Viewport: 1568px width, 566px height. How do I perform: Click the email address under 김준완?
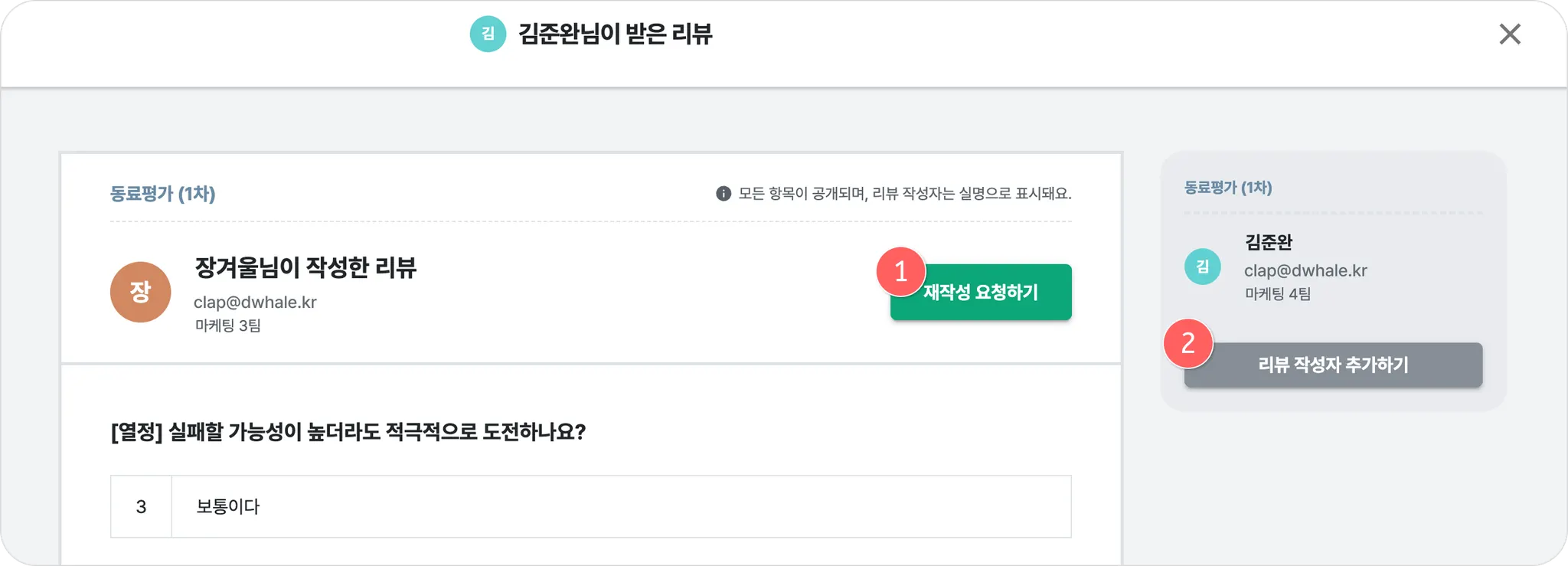pos(1305,270)
